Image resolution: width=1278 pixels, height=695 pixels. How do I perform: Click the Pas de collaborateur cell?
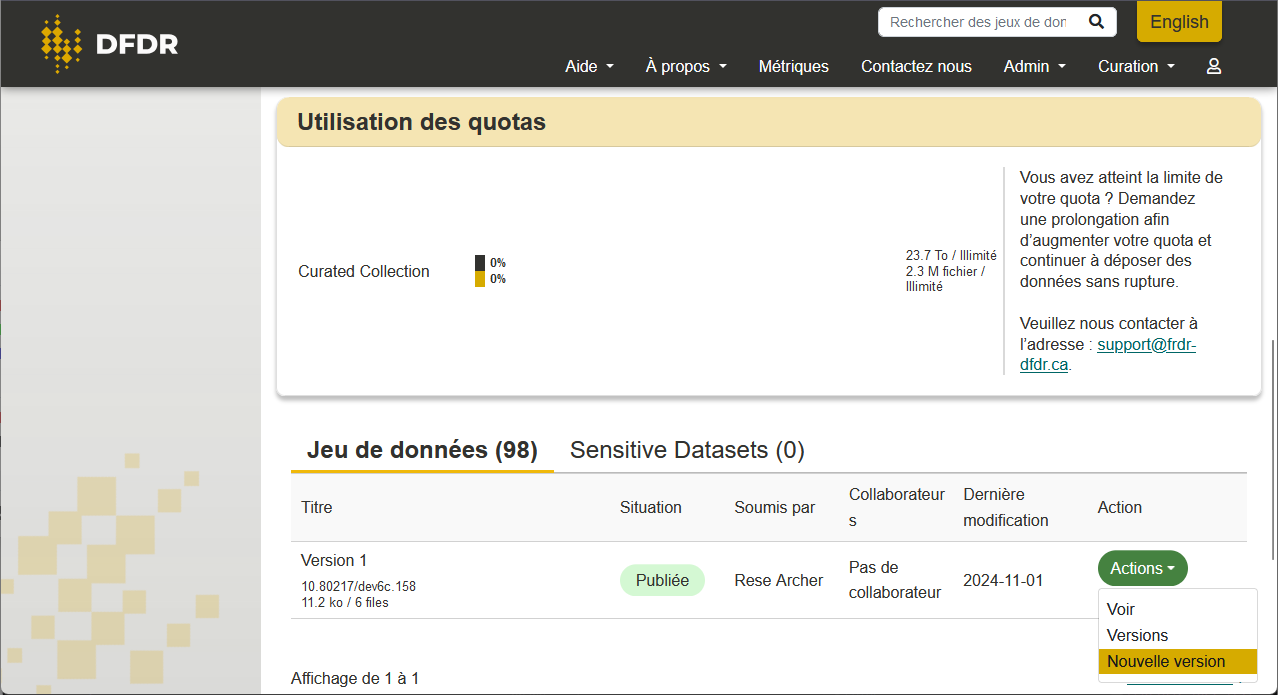pos(895,580)
